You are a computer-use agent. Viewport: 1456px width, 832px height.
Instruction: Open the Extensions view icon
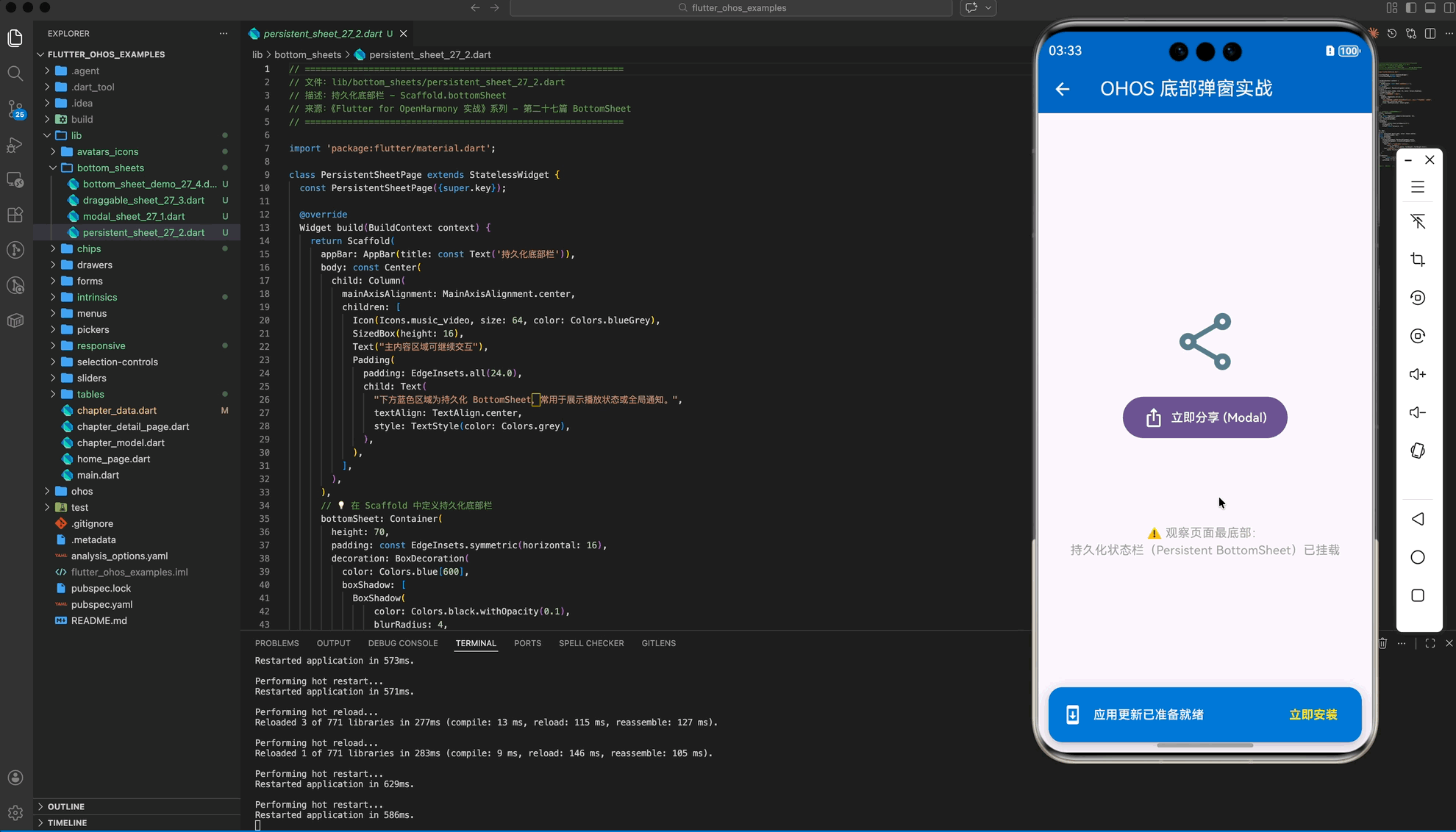[15, 215]
